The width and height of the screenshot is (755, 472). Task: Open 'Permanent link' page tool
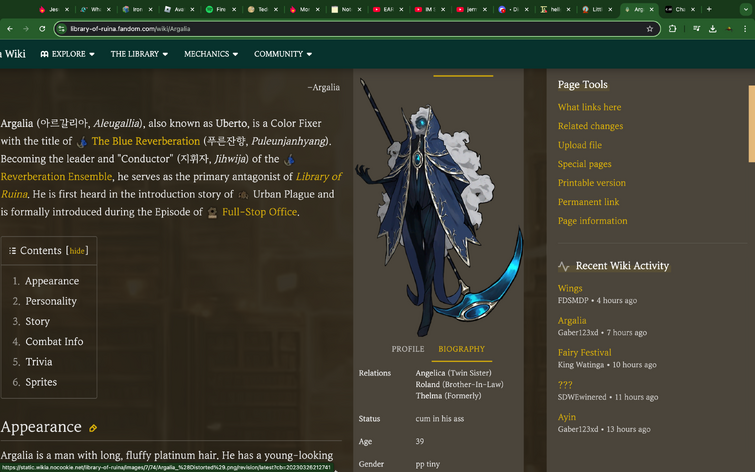pos(588,202)
